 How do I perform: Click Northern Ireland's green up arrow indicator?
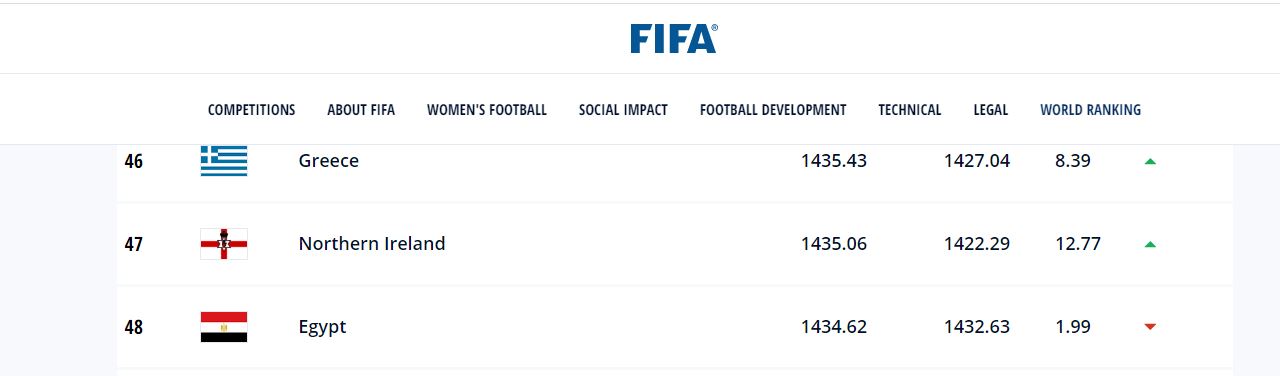point(1150,244)
